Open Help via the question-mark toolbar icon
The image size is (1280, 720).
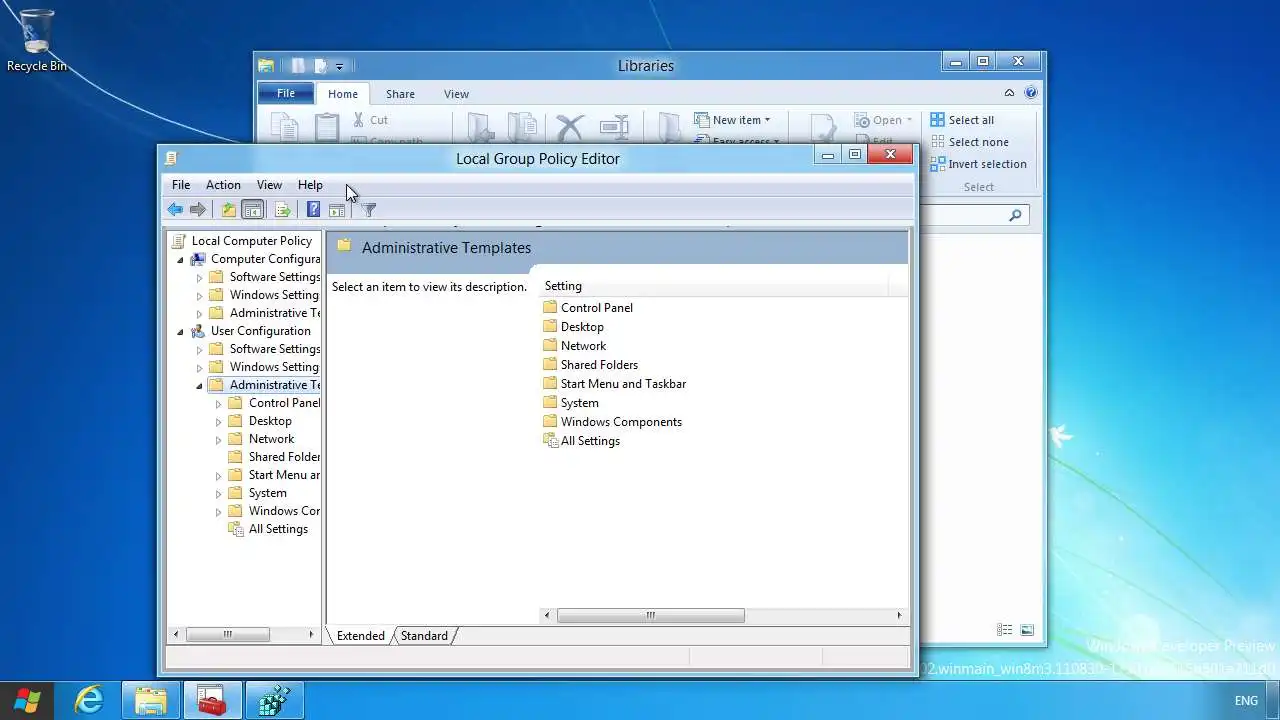click(x=313, y=210)
